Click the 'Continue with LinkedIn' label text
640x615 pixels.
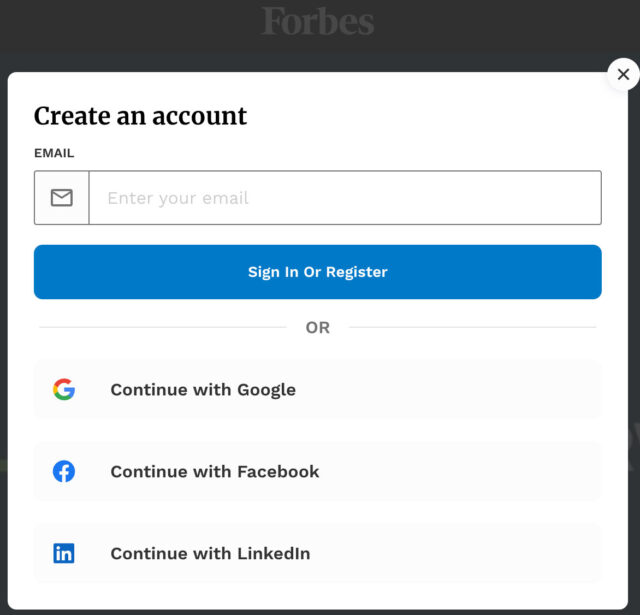[x=210, y=553]
